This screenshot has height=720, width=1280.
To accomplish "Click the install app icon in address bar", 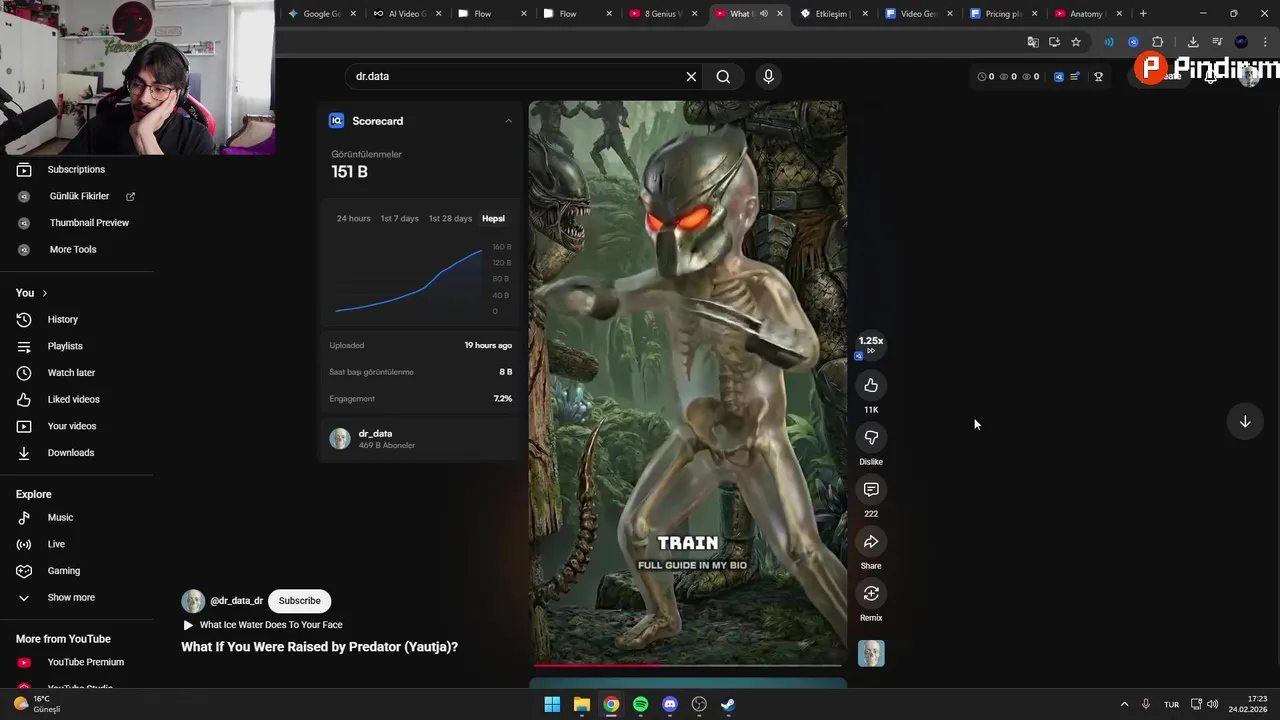I will pos(1054,42).
